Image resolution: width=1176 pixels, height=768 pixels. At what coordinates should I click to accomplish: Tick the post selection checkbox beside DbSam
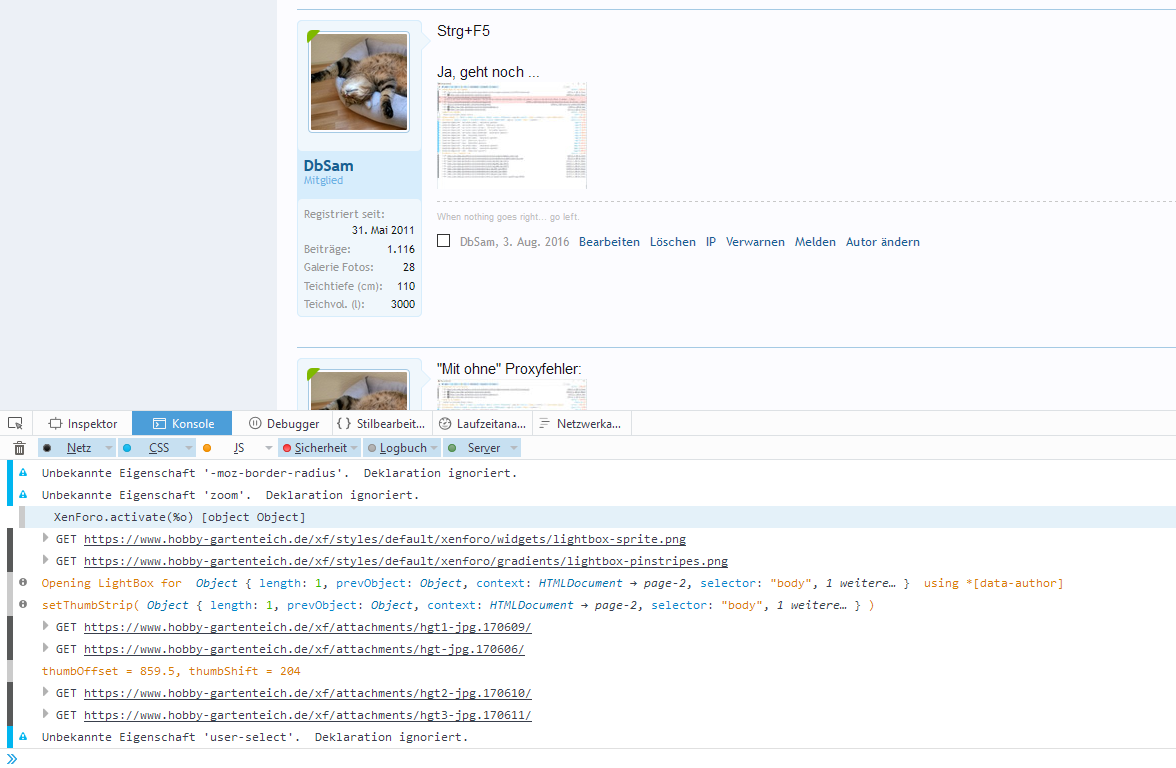point(444,241)
